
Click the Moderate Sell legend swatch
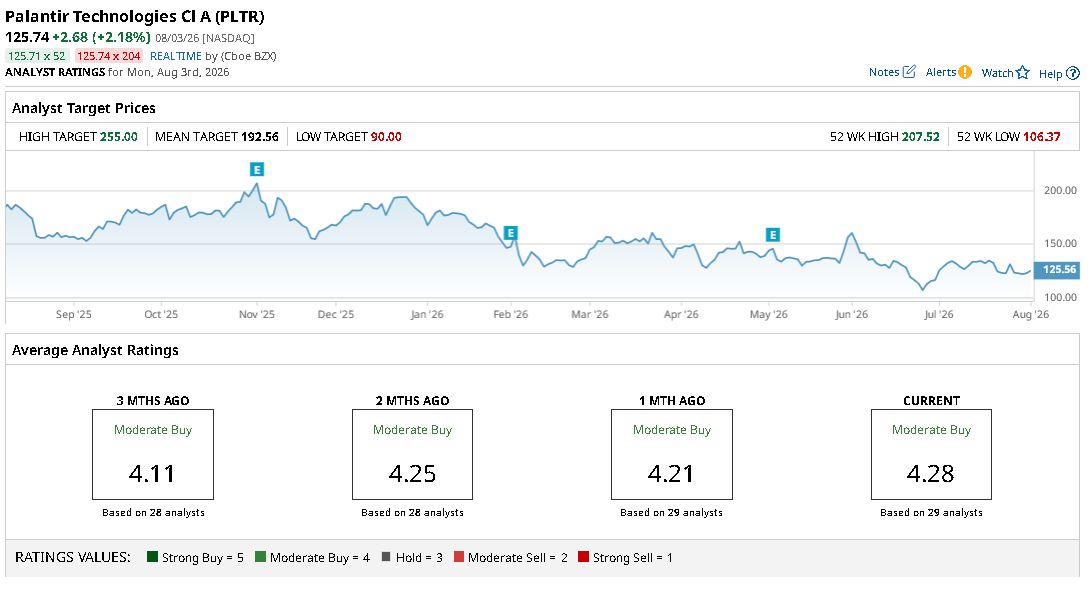tap(458, 557)
